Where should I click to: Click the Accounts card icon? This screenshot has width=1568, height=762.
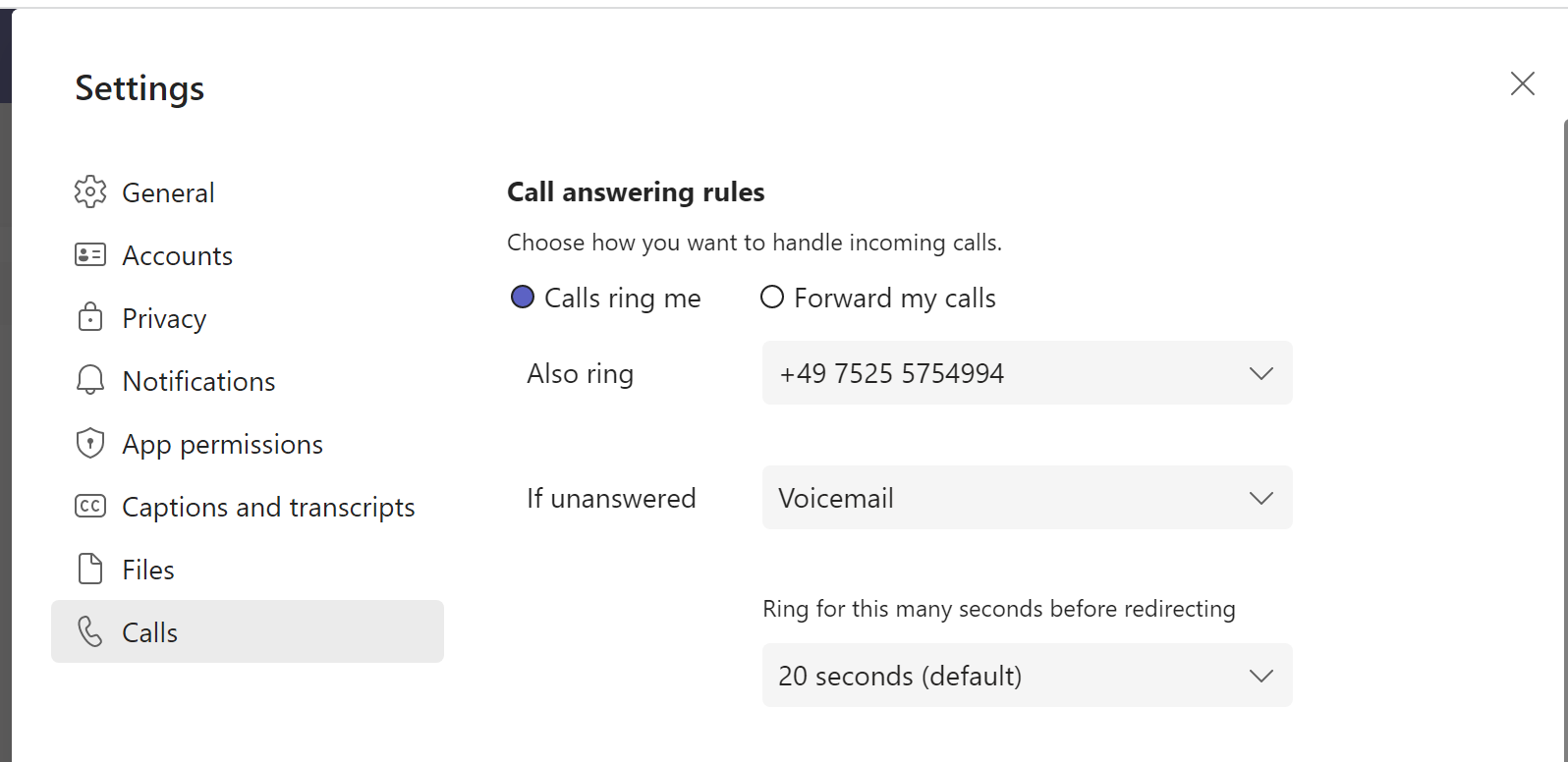90,255
